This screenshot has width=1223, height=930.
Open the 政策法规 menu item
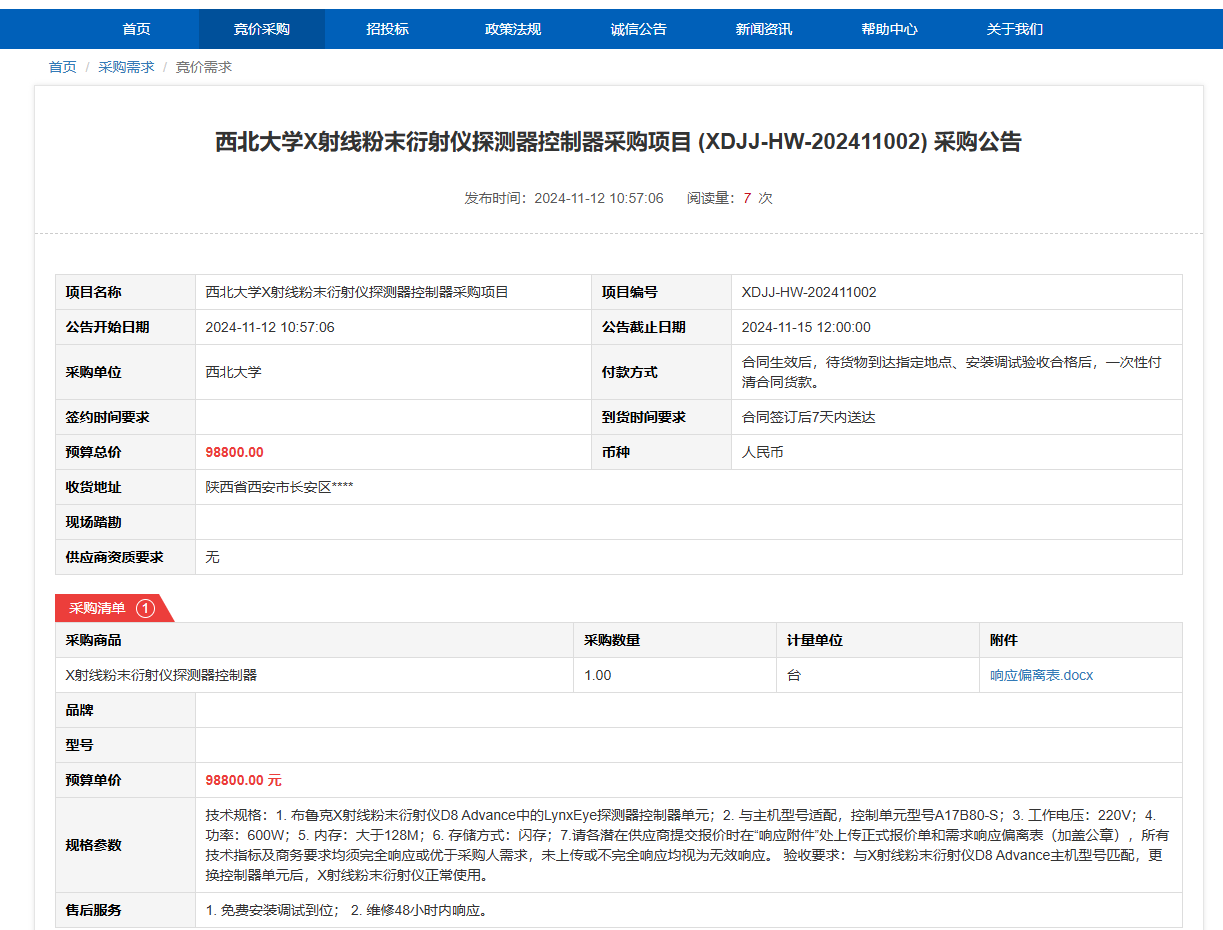pos(513,29)
